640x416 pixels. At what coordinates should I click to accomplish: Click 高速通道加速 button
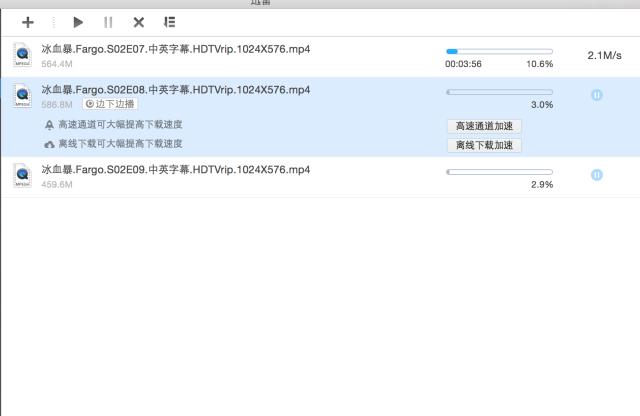tap(484, 126)
